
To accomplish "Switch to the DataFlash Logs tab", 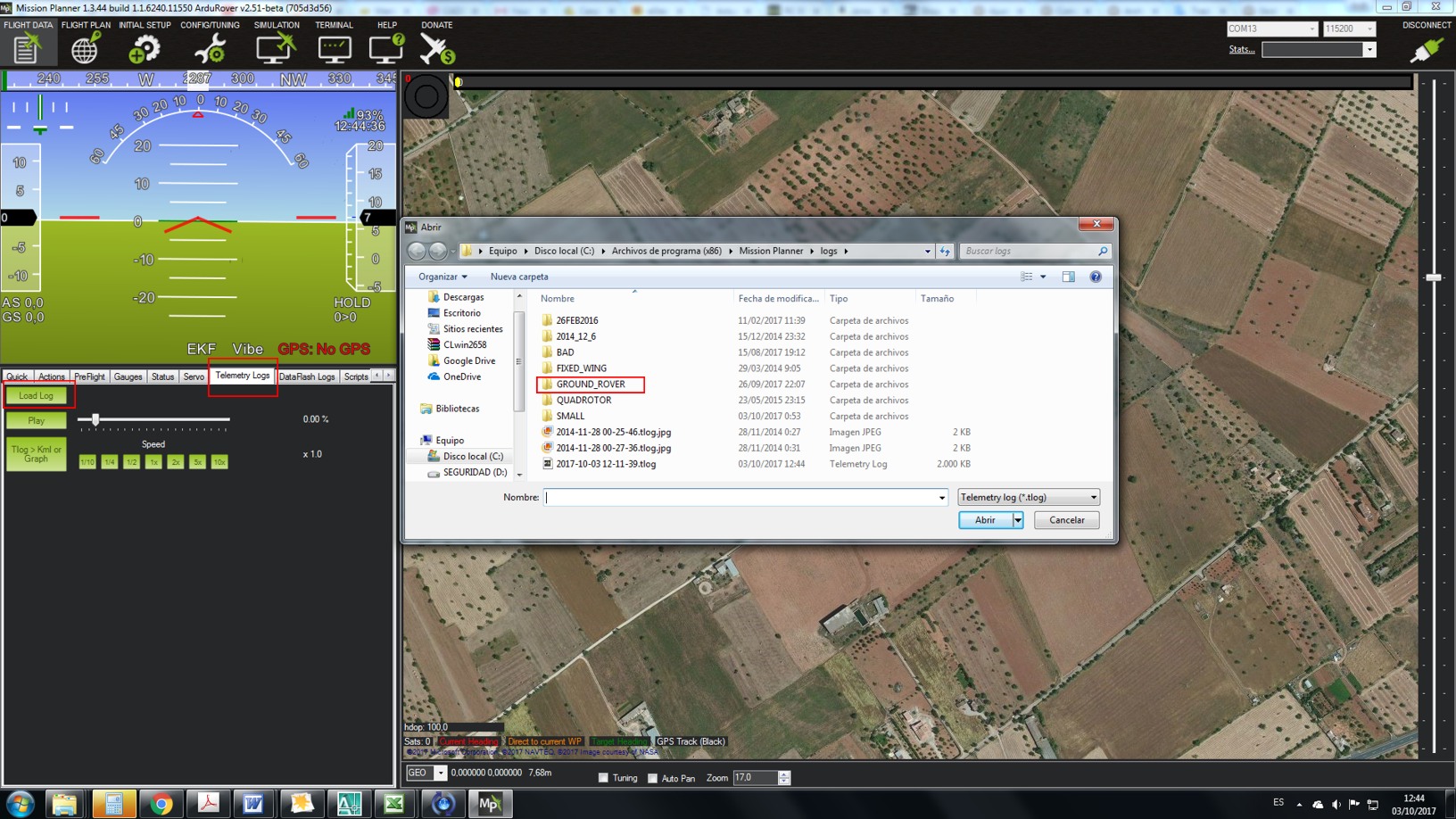I will 307,376.
